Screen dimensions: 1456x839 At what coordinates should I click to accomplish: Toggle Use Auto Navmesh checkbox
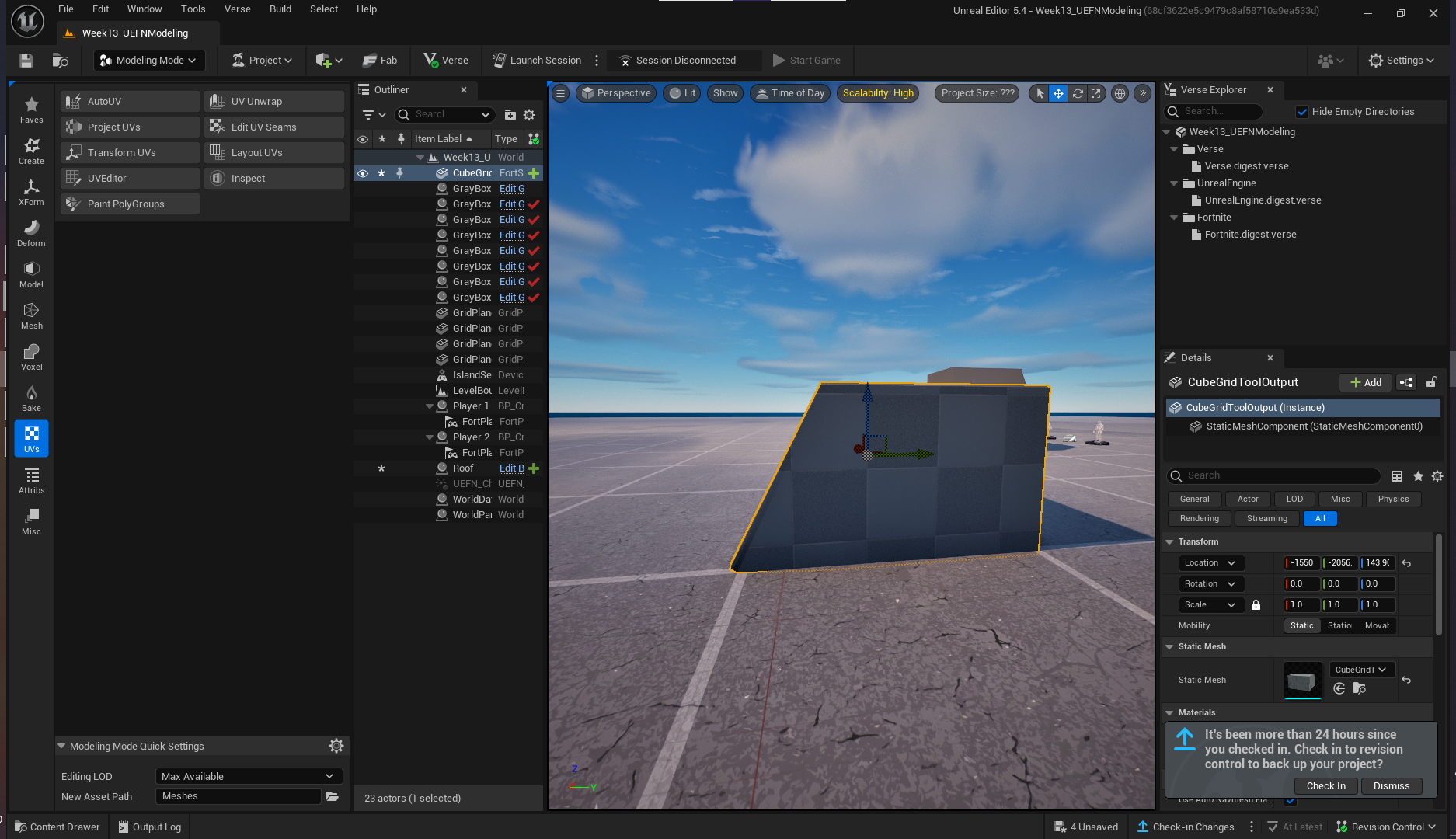1291,800
